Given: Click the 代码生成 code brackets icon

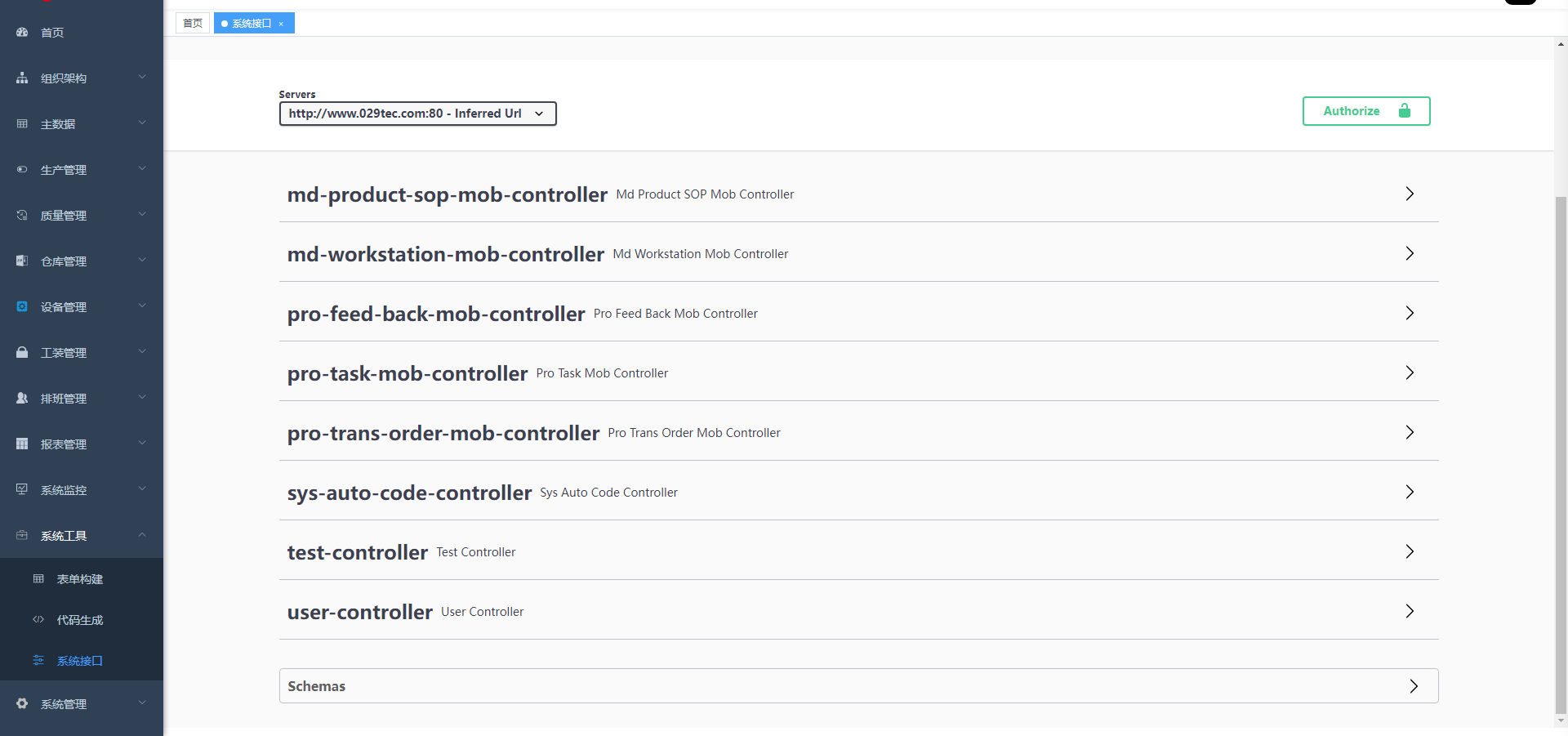Looking at the screenshot, I should click(x=38, y=620).
